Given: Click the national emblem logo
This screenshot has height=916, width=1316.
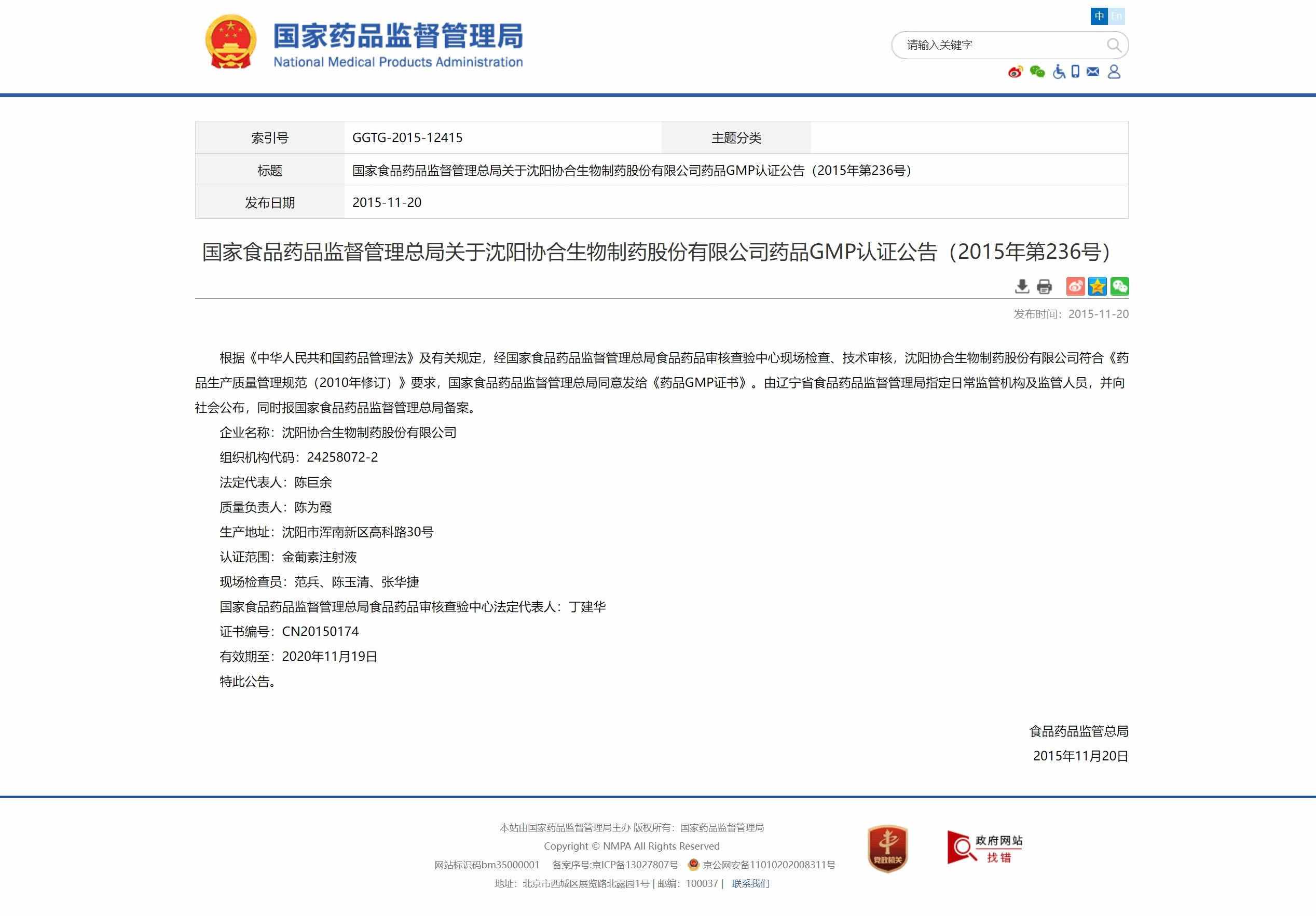Looking at the screenshot, I should [230, 42].
